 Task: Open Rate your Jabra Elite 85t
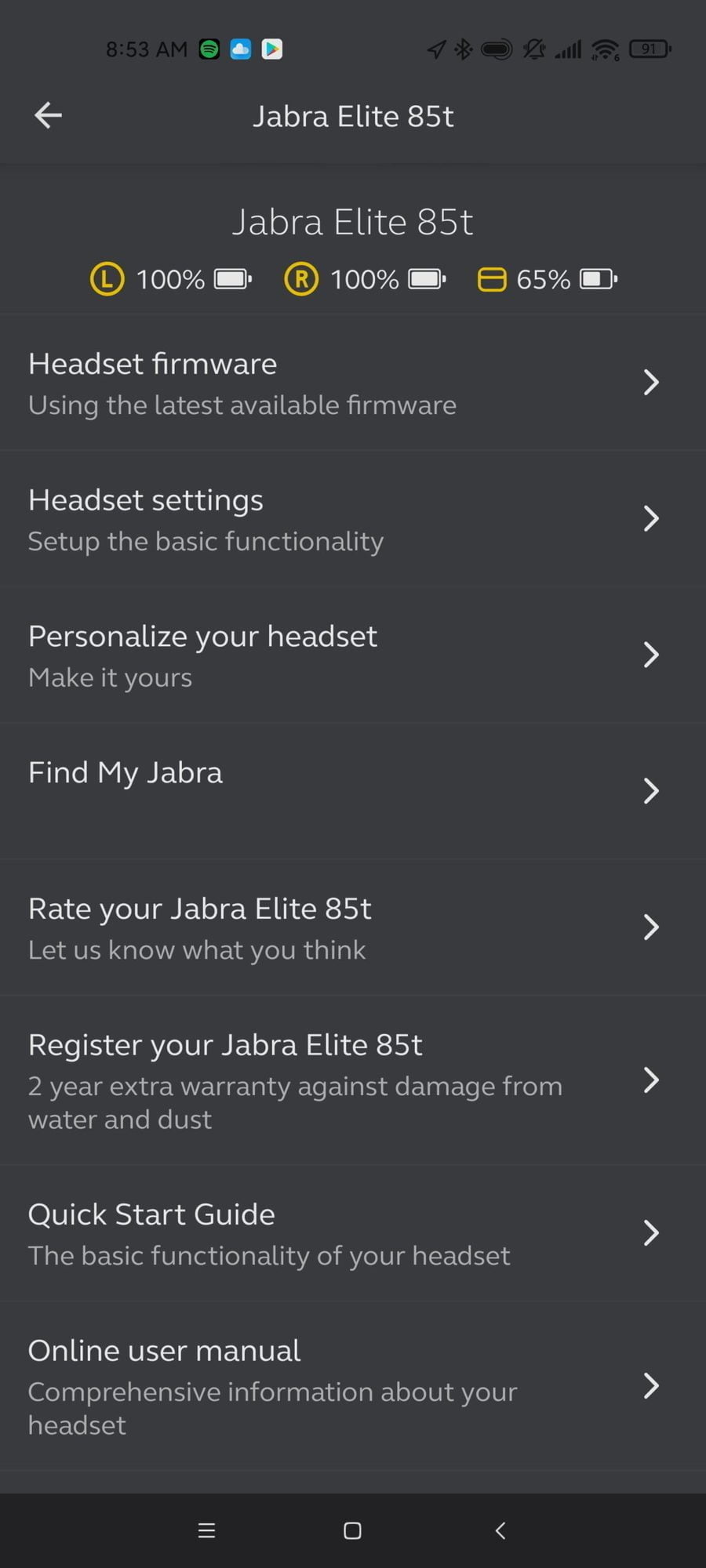click(200, 927)
